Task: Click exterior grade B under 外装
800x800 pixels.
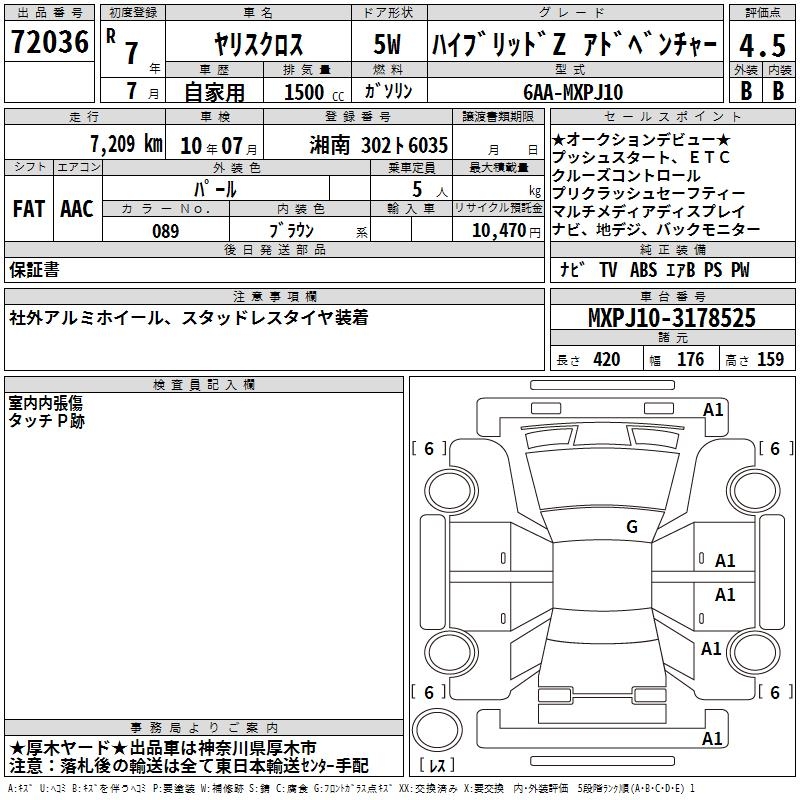Action: click(x=746, y=91)
